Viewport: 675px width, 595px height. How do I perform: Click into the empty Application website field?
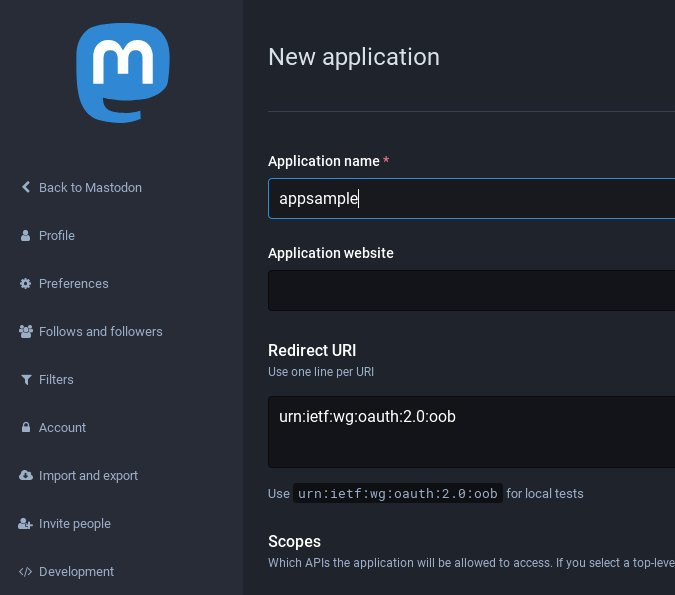pos(471,290)
